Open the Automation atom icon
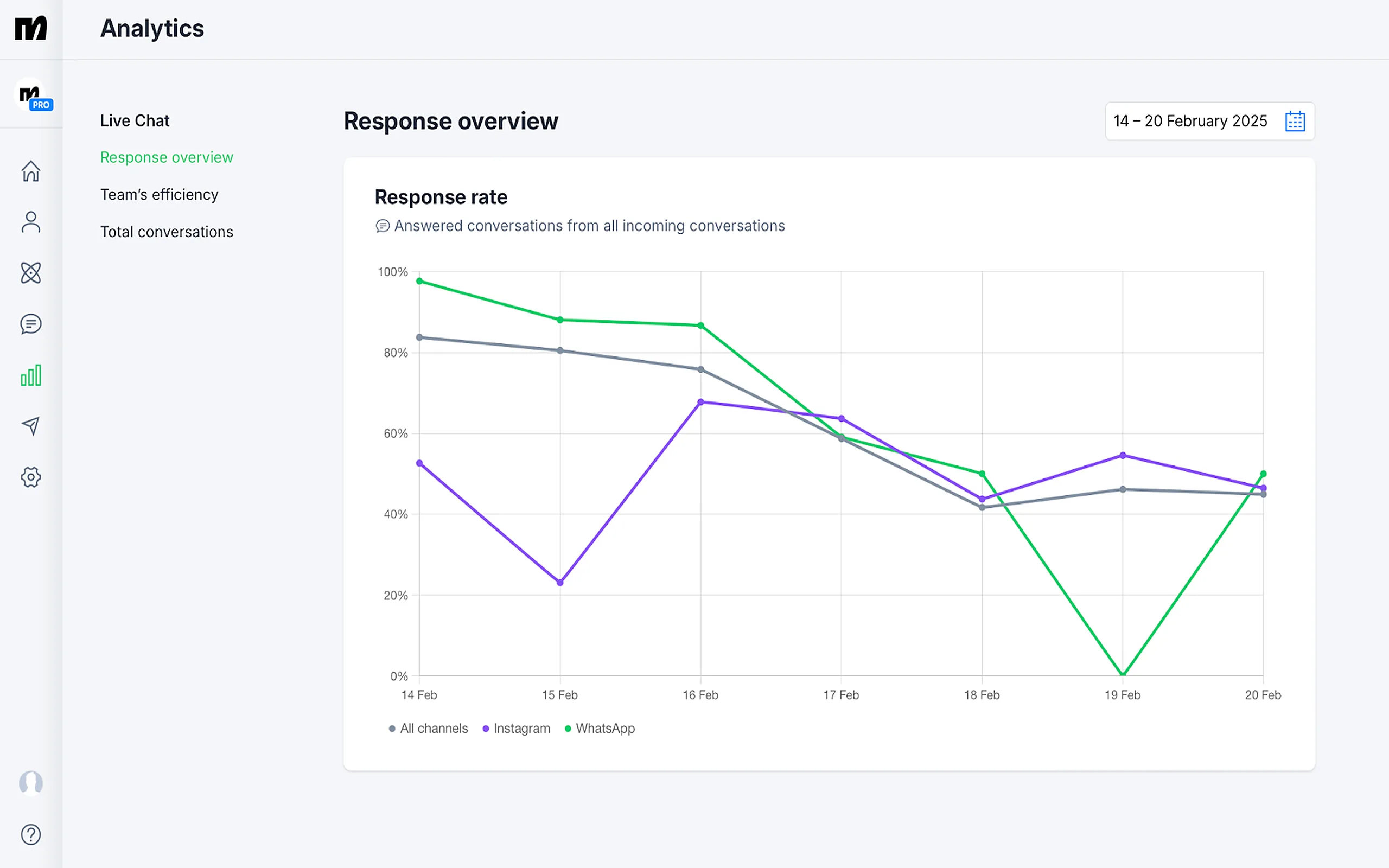The width and height of the screenshot is (1389, 868). [31, 273]
